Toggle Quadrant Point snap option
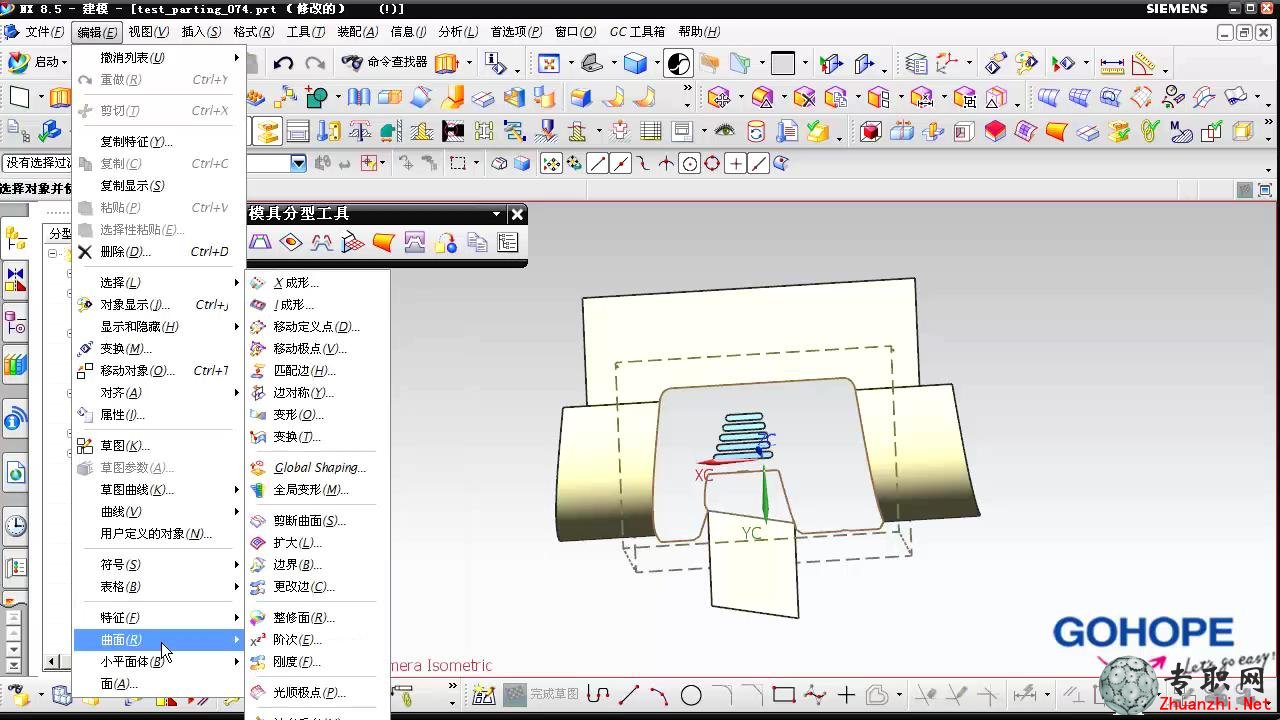The image size is (1280, 720). 712,164
